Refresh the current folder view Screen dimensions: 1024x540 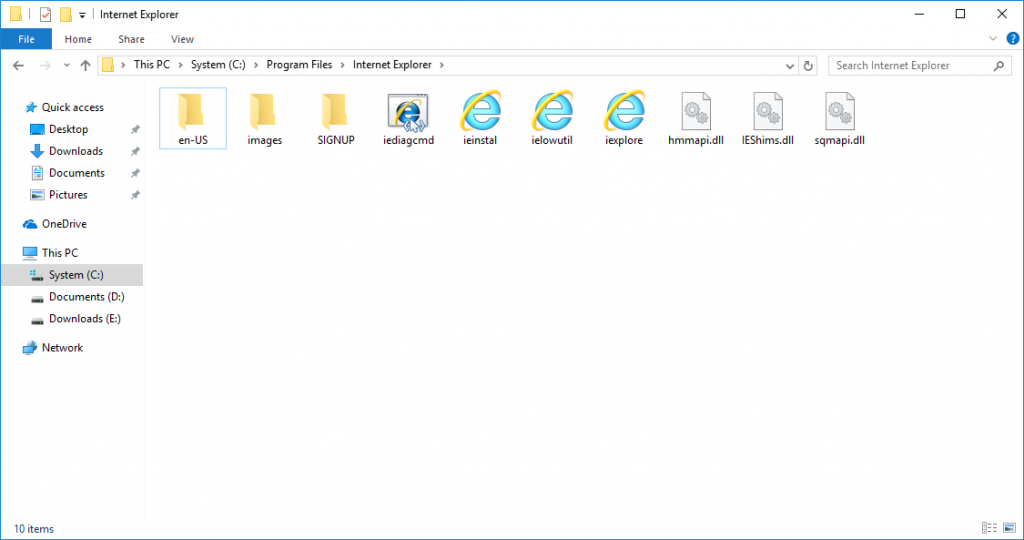(x=808, y=65)
